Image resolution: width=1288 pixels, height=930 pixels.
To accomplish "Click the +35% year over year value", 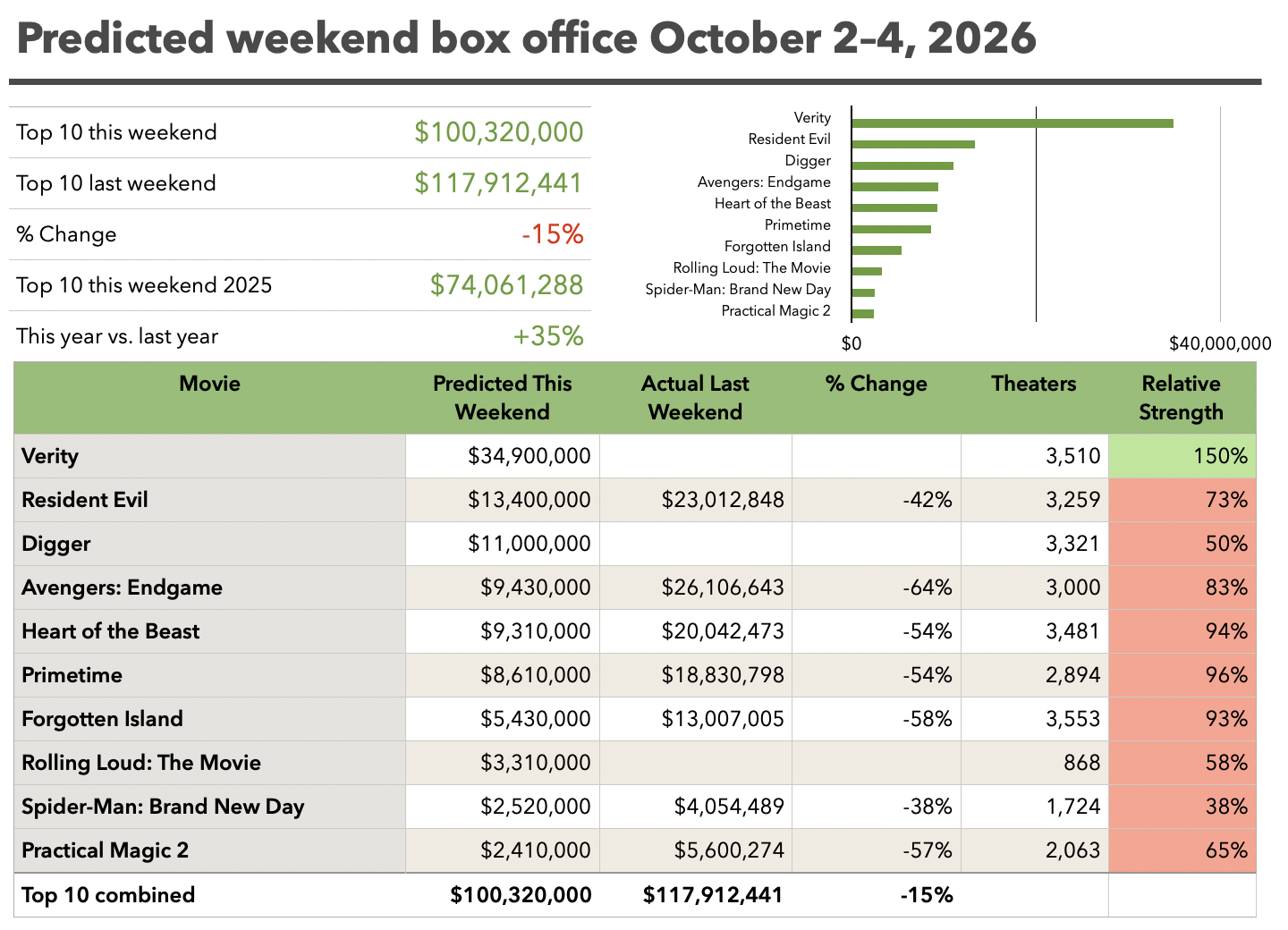I will pos(548,336).
